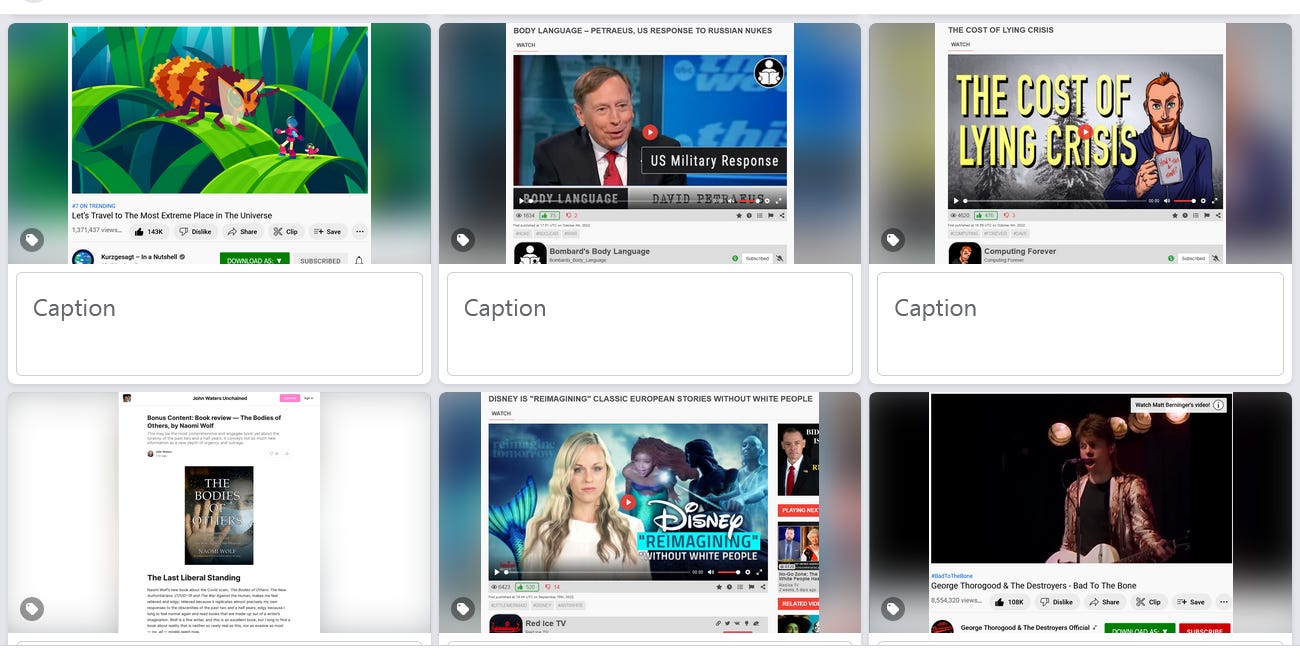Image resolution: width=1300 pixels, height=658 pixels.
Task: Click the Caption field under the Kurzgesagt image
Action: click(x=219, y=324)
